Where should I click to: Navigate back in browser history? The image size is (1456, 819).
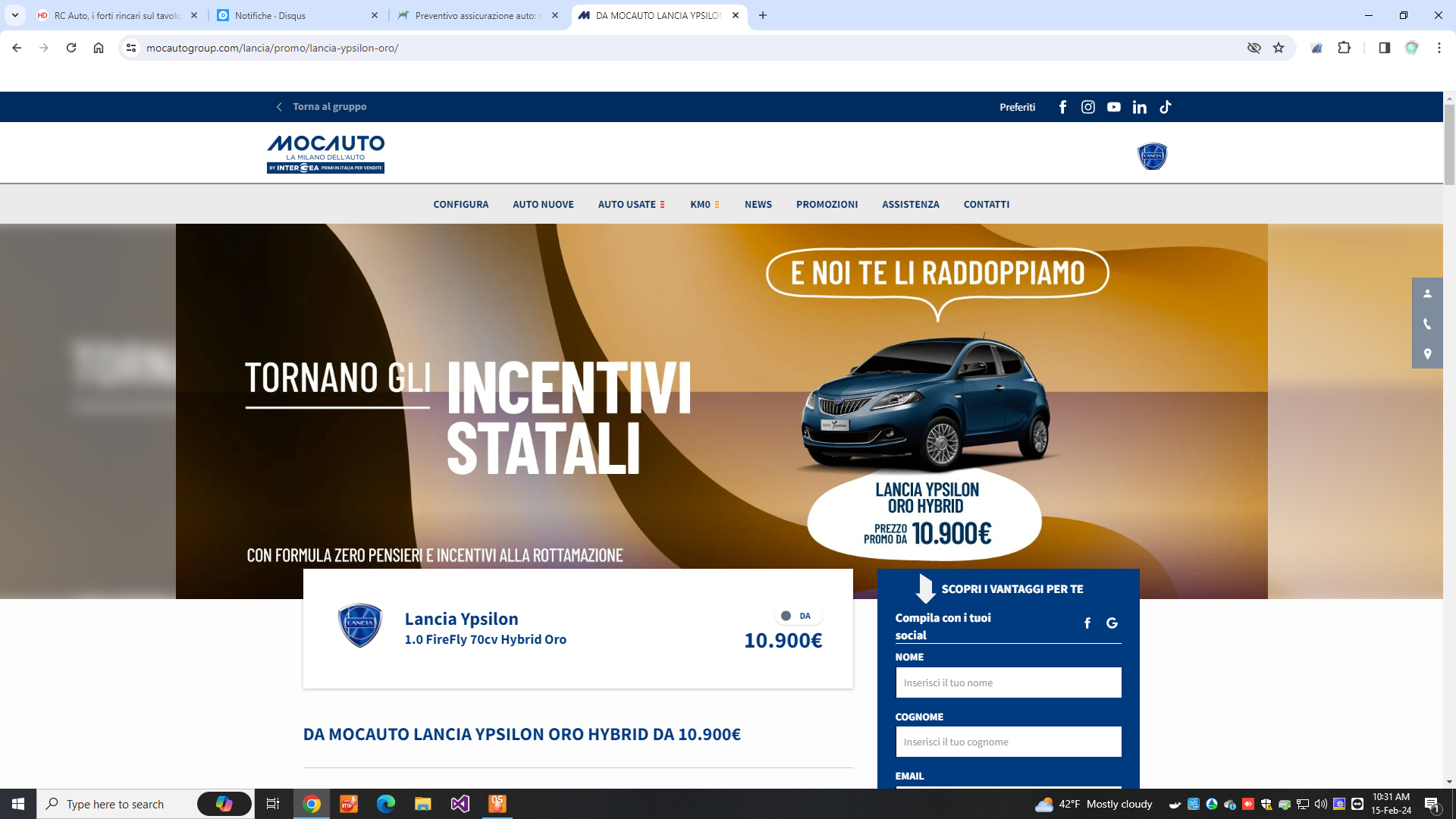[x=17, y=48]
